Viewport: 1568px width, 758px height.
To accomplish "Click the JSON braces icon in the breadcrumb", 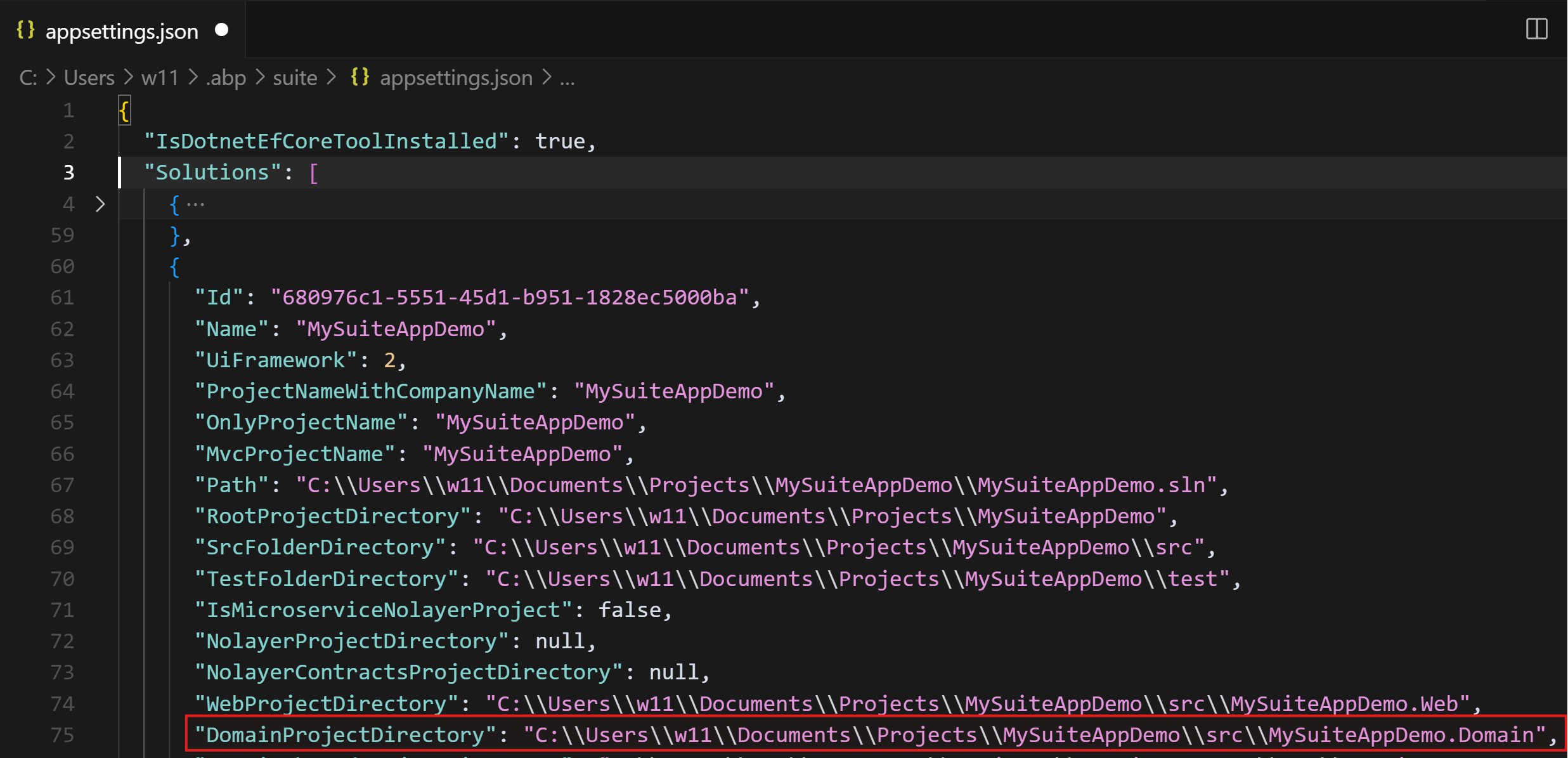I will click(360, 77).
